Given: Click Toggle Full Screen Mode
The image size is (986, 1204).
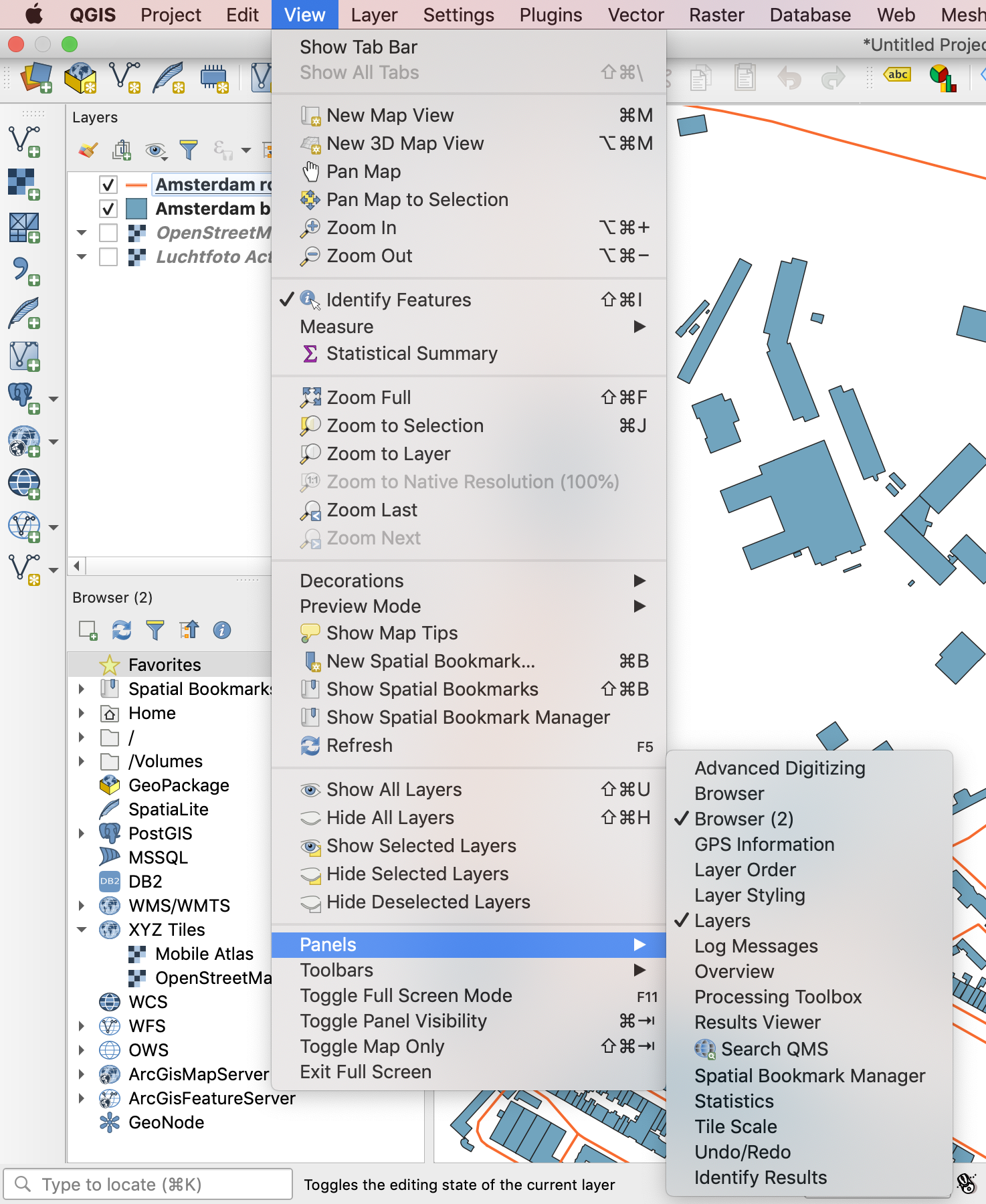Looking at the screenshot, I should click(x=406, y=995).
